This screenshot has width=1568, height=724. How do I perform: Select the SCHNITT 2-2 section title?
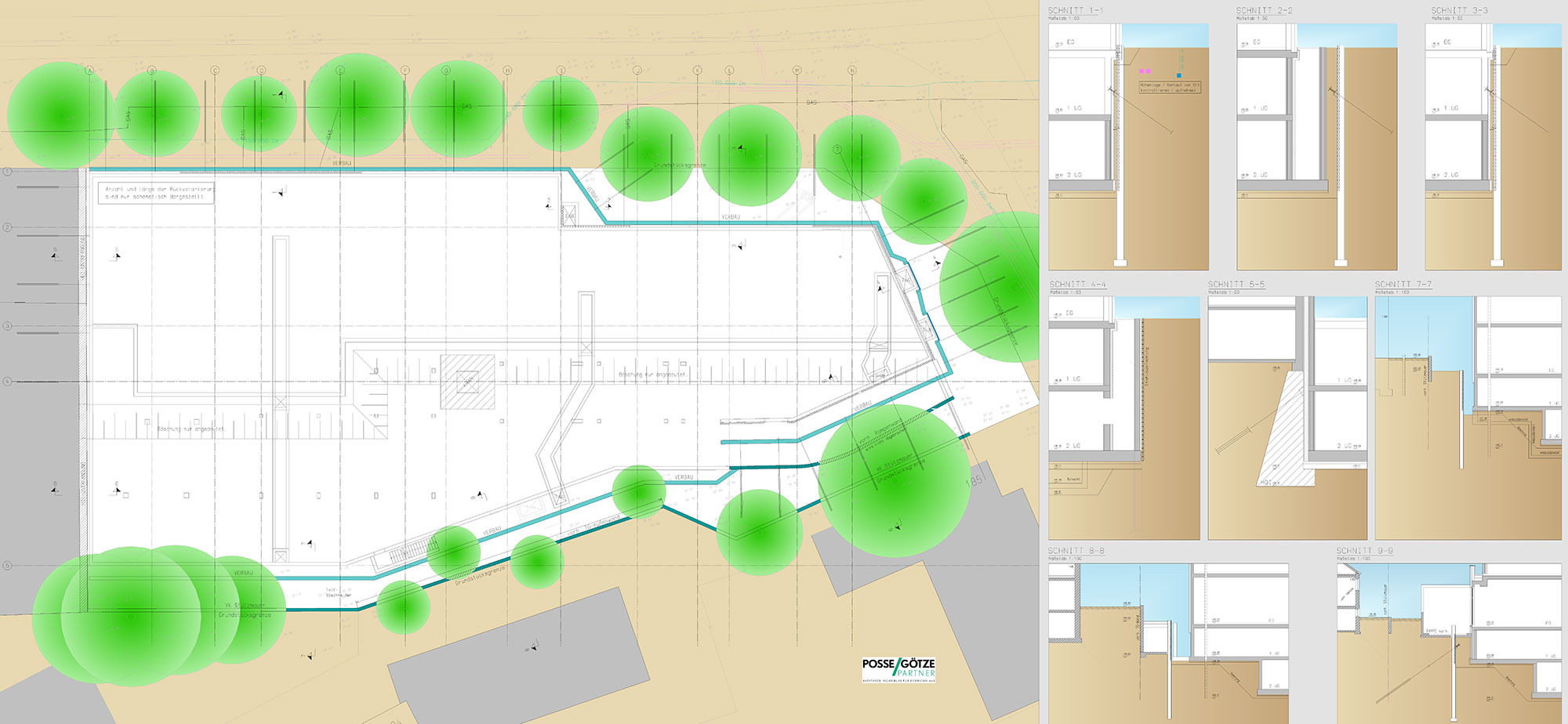point(1264,10)
